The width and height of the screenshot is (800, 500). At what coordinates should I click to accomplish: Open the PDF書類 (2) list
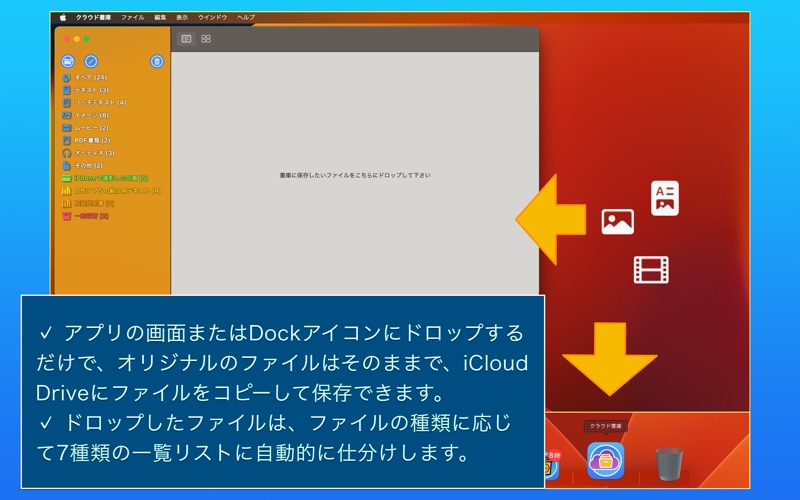pyautogui.click(x=86, y=140)
